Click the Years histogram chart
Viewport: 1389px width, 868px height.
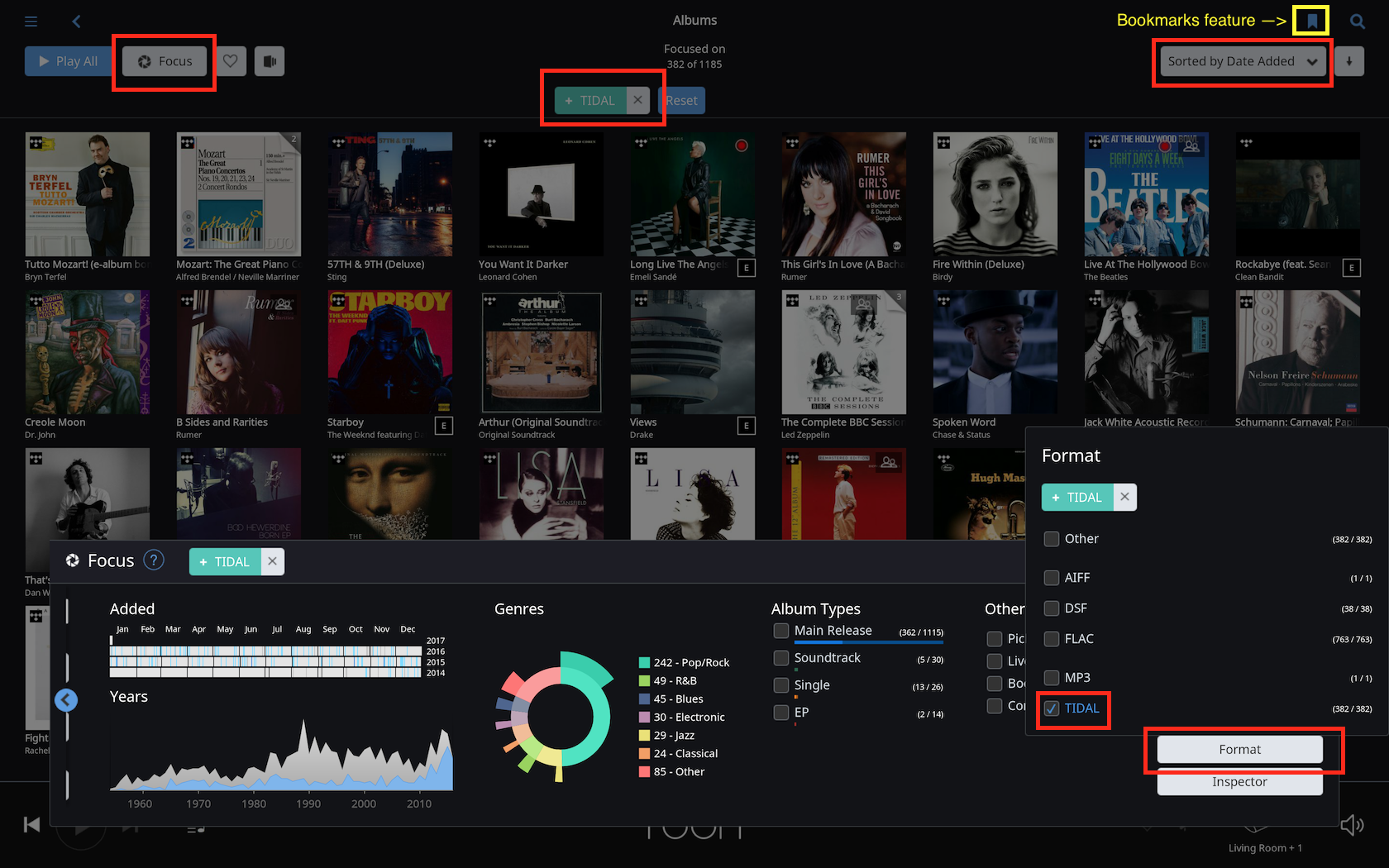pyautogui.click(x=281, y=754)
